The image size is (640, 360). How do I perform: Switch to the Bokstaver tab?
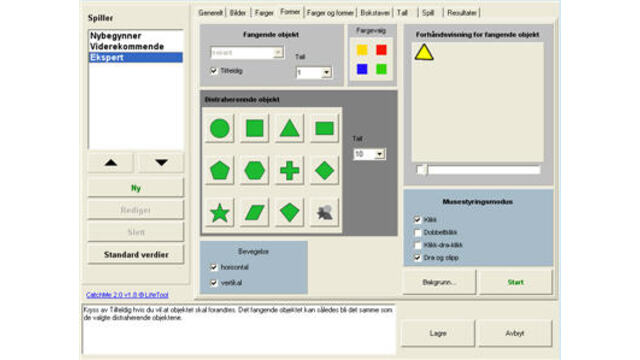pyautogui.click(x=375, y=13)
